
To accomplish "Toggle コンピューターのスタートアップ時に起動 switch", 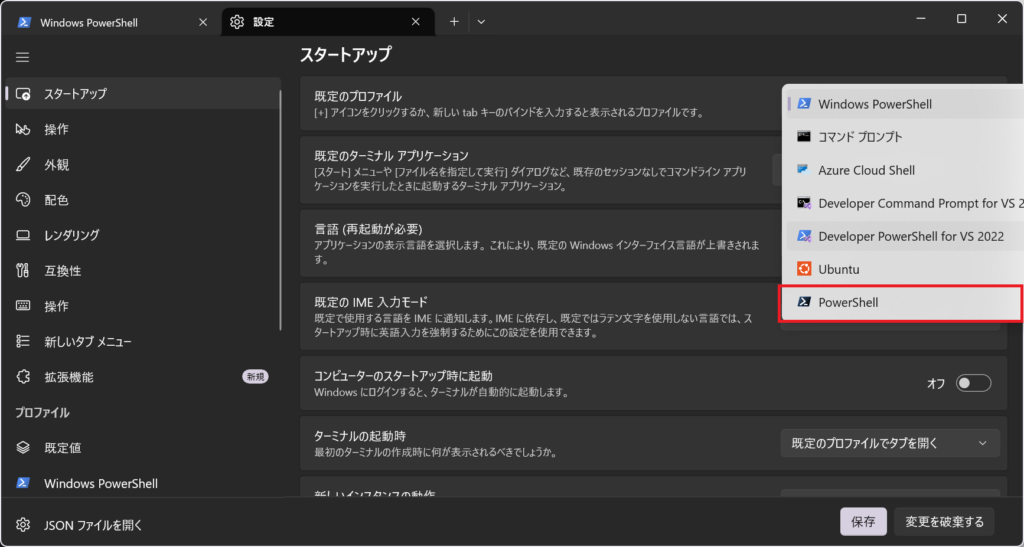I will [x=973, y=383].
